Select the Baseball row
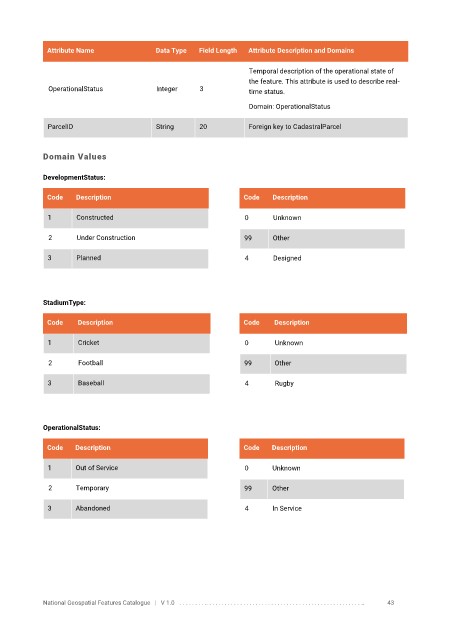Screen dimensions: 452x640 127,384
